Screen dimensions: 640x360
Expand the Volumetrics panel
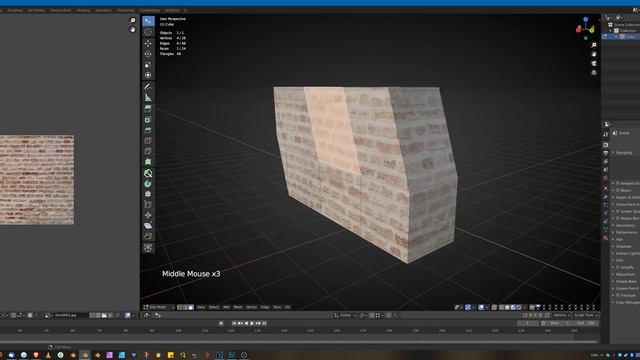click(x=624, y=225)
